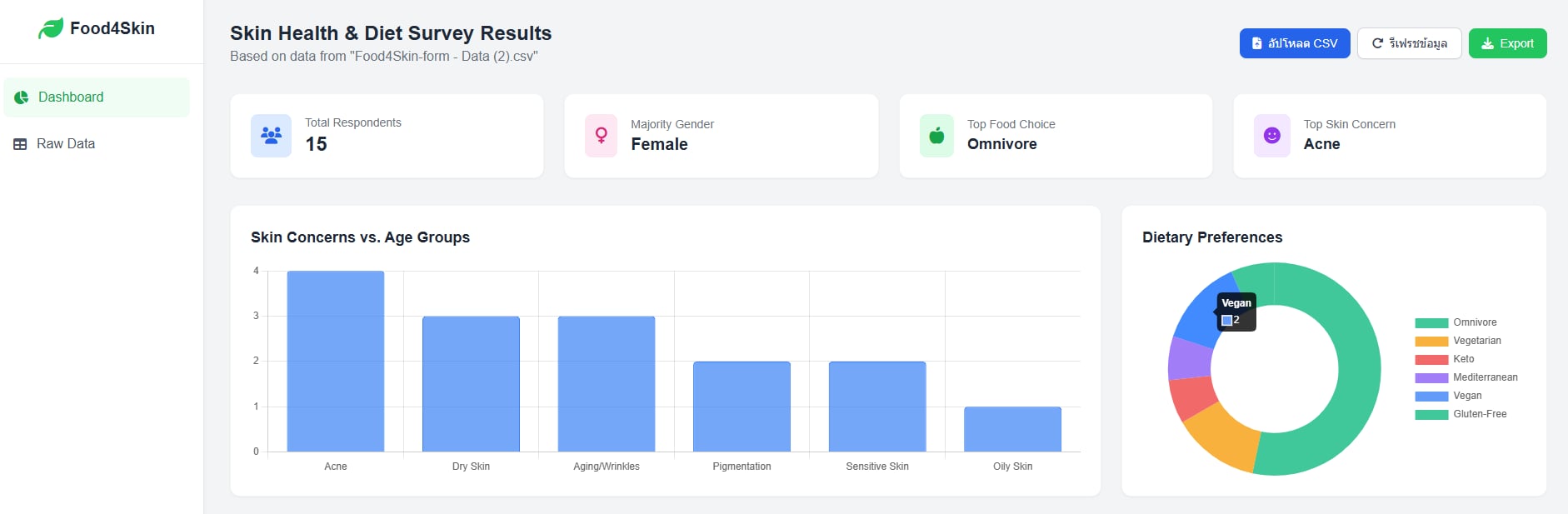
Task: Click the purple smiley skin concern icon
Action: [x=1271, y=136]
